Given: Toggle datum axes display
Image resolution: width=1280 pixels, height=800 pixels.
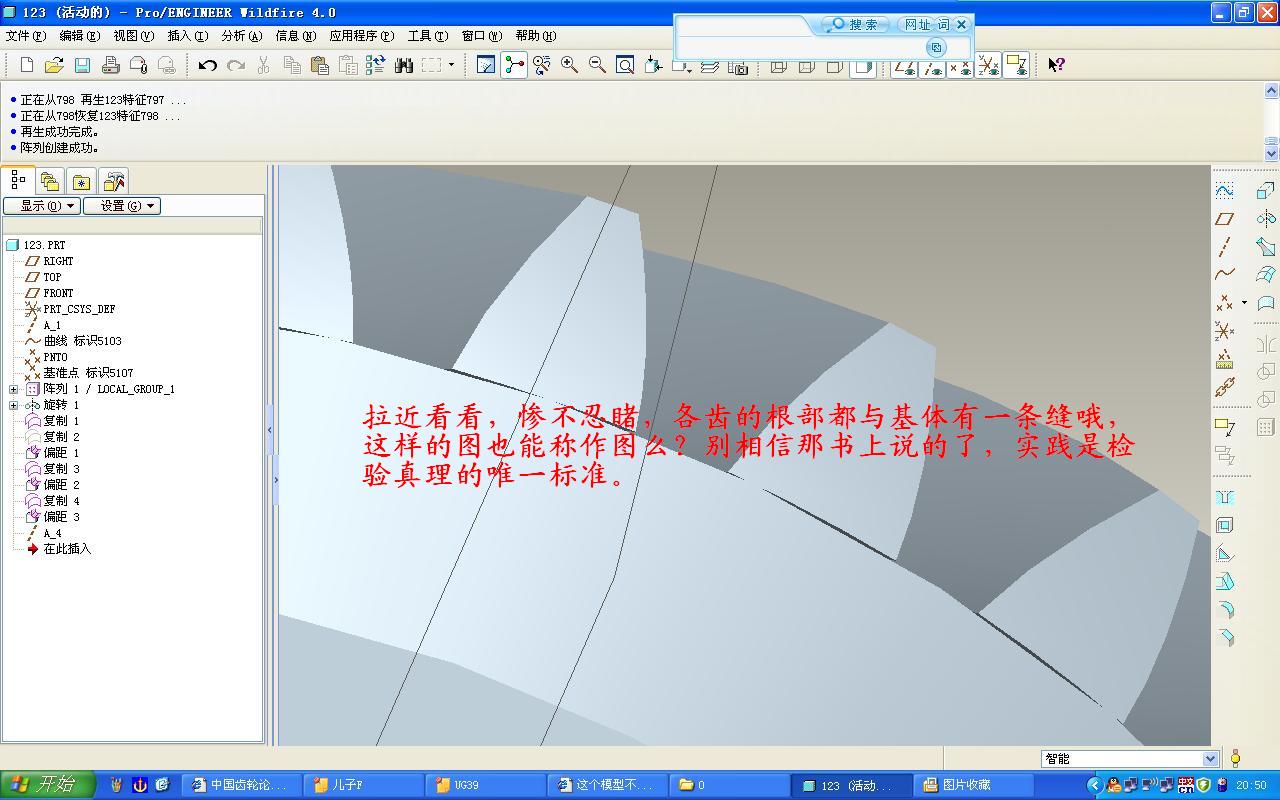Looking at the screenshot, I should pos(932,66).
